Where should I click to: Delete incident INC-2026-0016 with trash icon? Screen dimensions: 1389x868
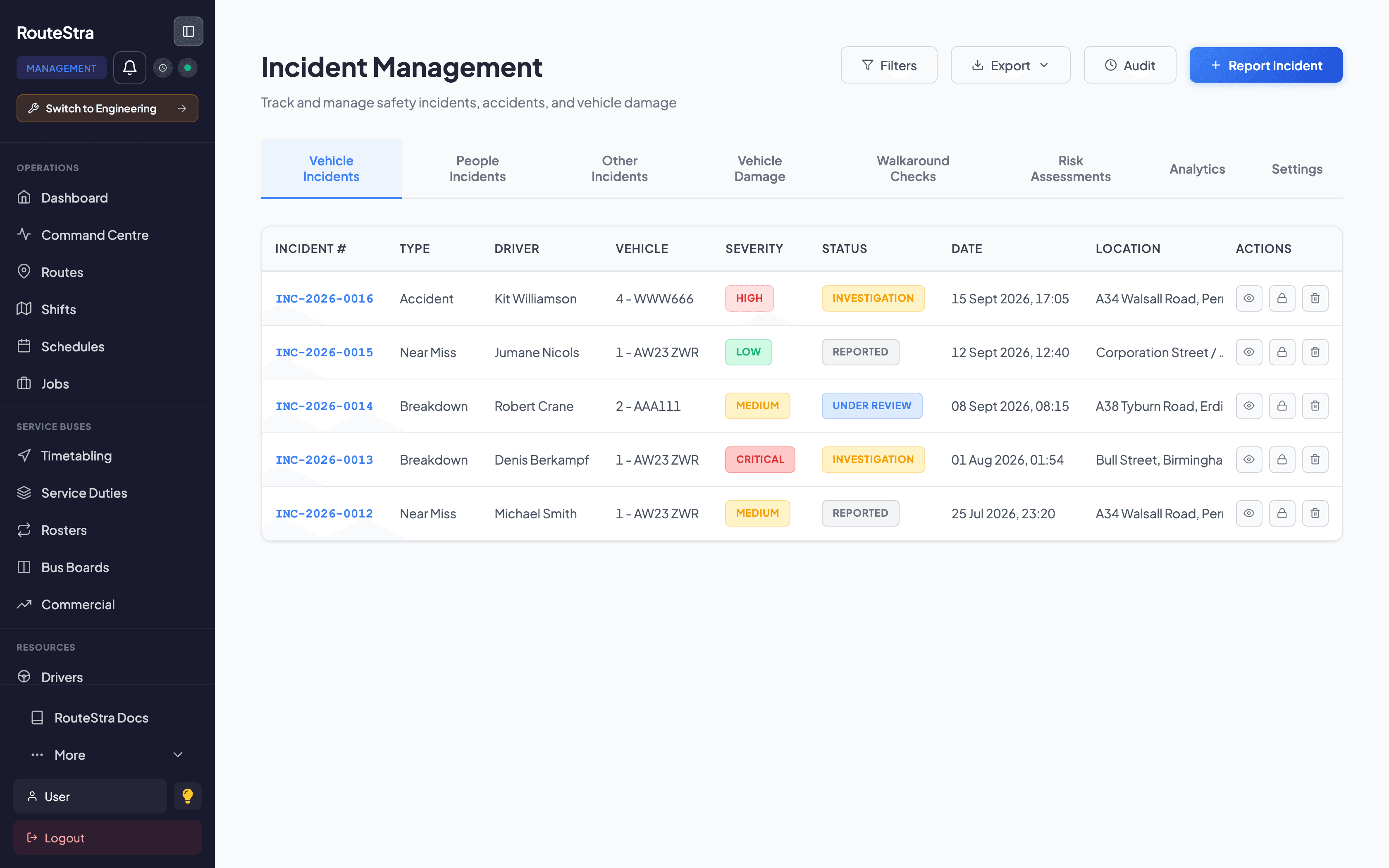1315,298
